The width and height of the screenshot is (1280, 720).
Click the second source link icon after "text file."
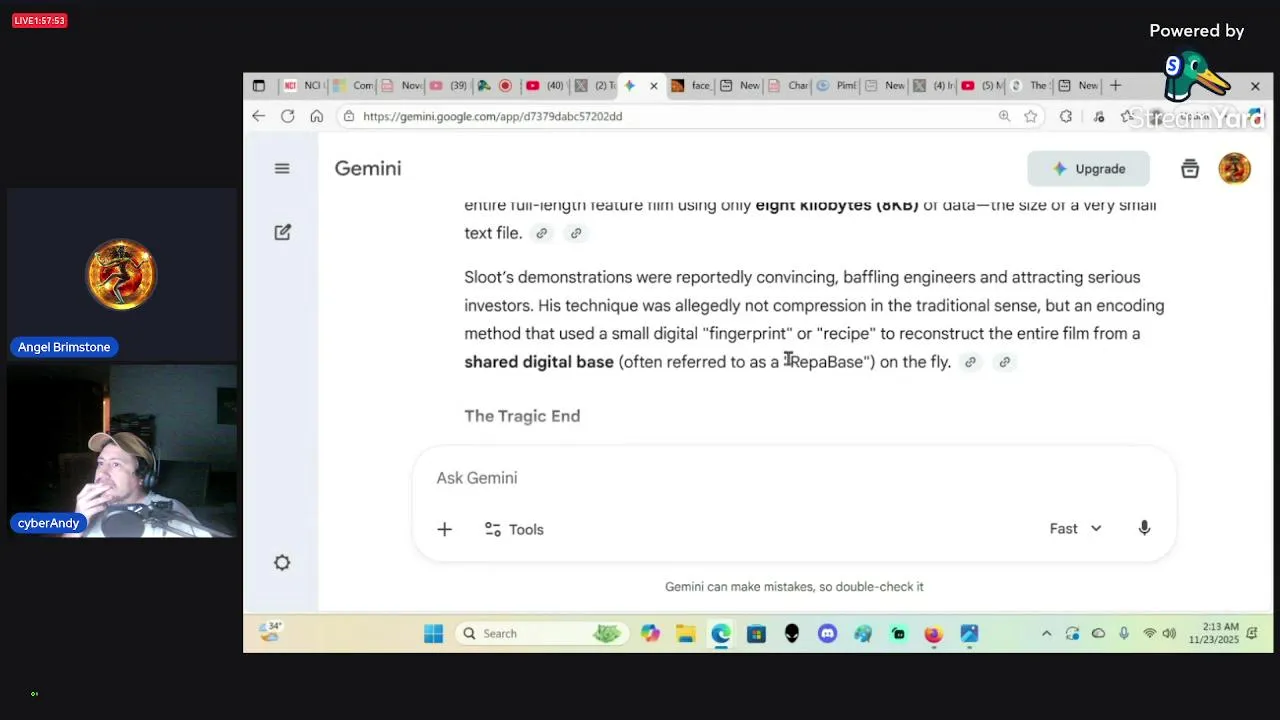point(576,233)
